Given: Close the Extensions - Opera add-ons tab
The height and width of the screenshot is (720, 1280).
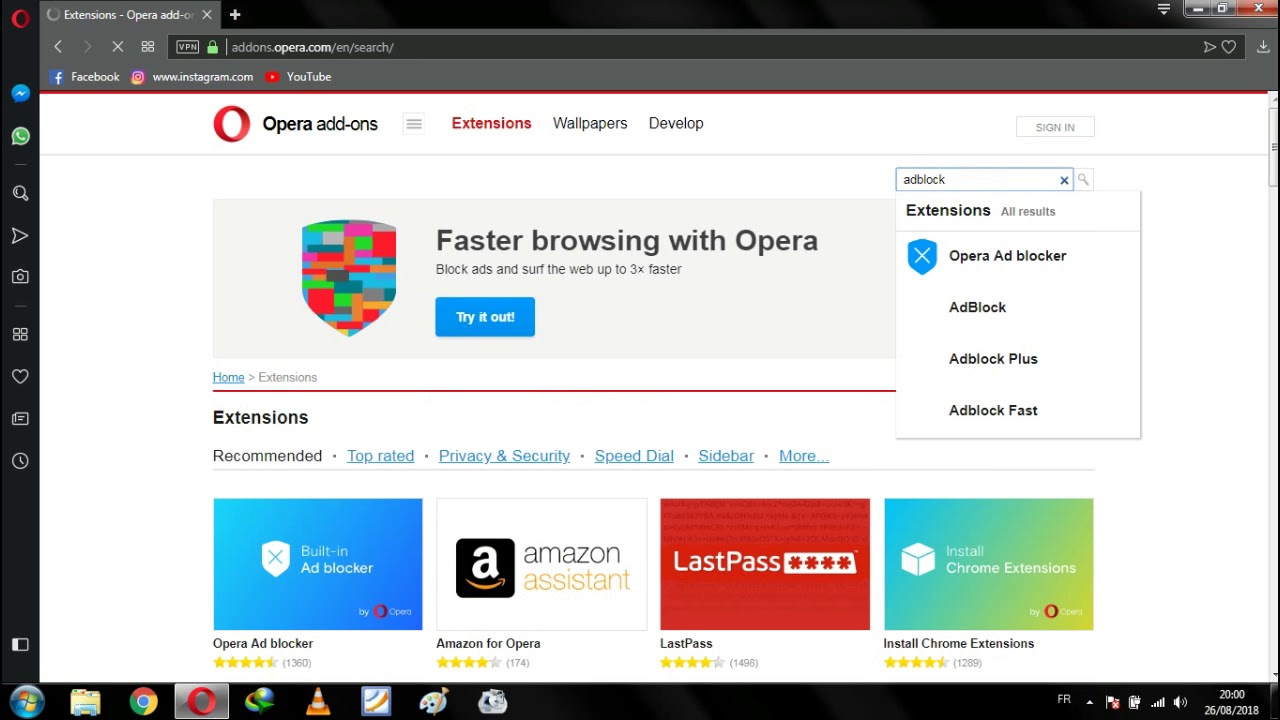Looking at the screenshot, I should (207, 15).
